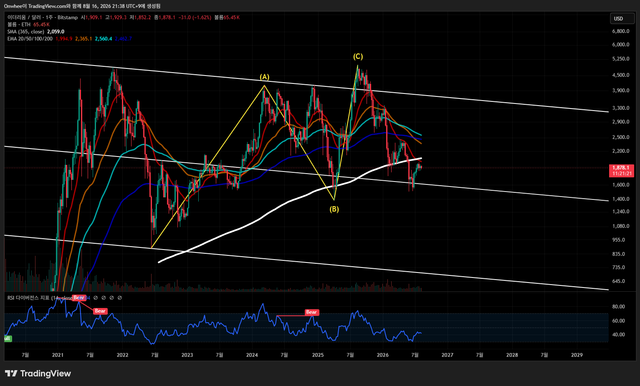The image size is (640, 386).
Task: Click the 2025 time axis label
Action: pos(318,355)
